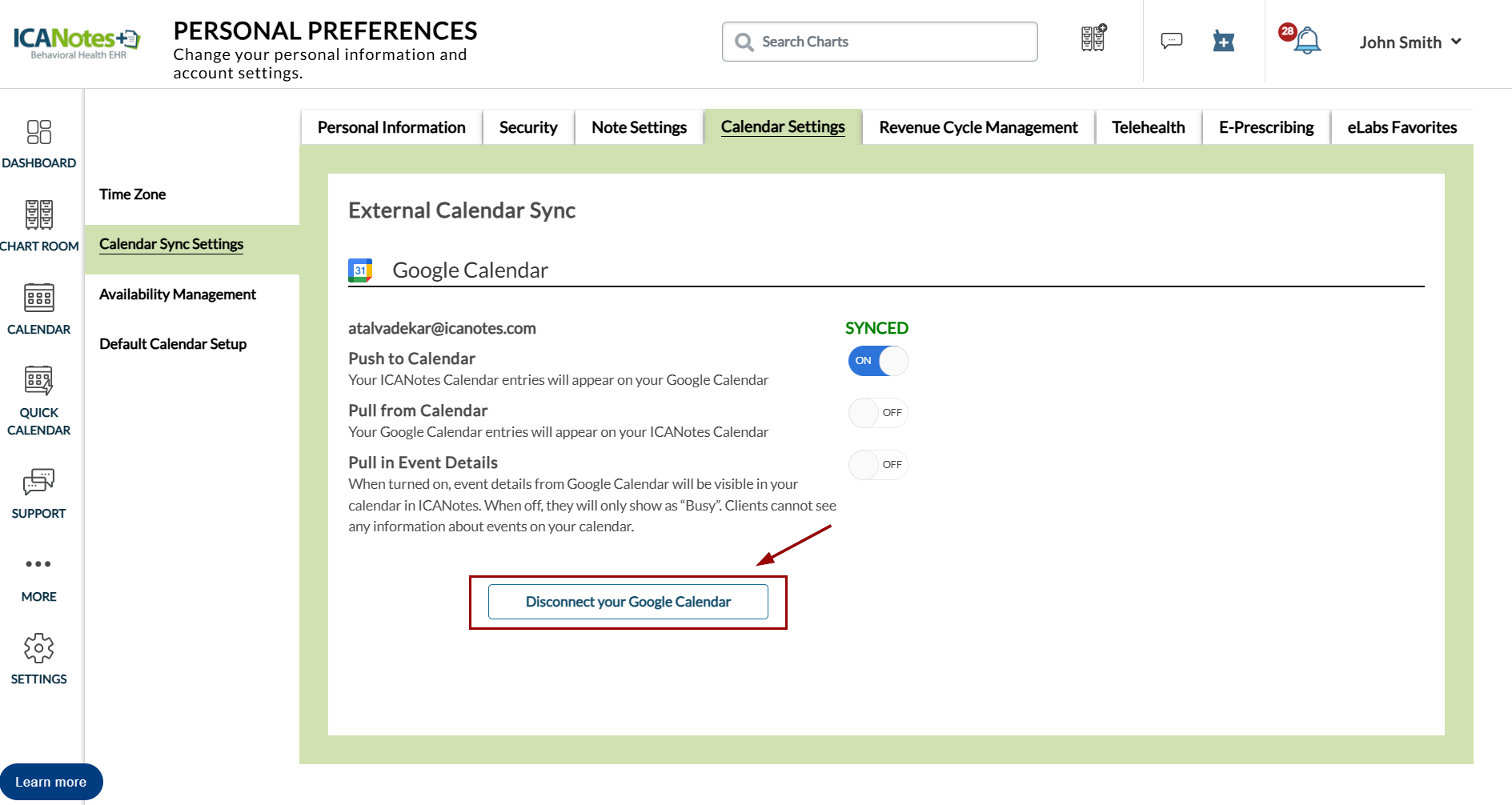Open the eLabs Favorites tab
1512x805 pixels.
[1402, 127]
